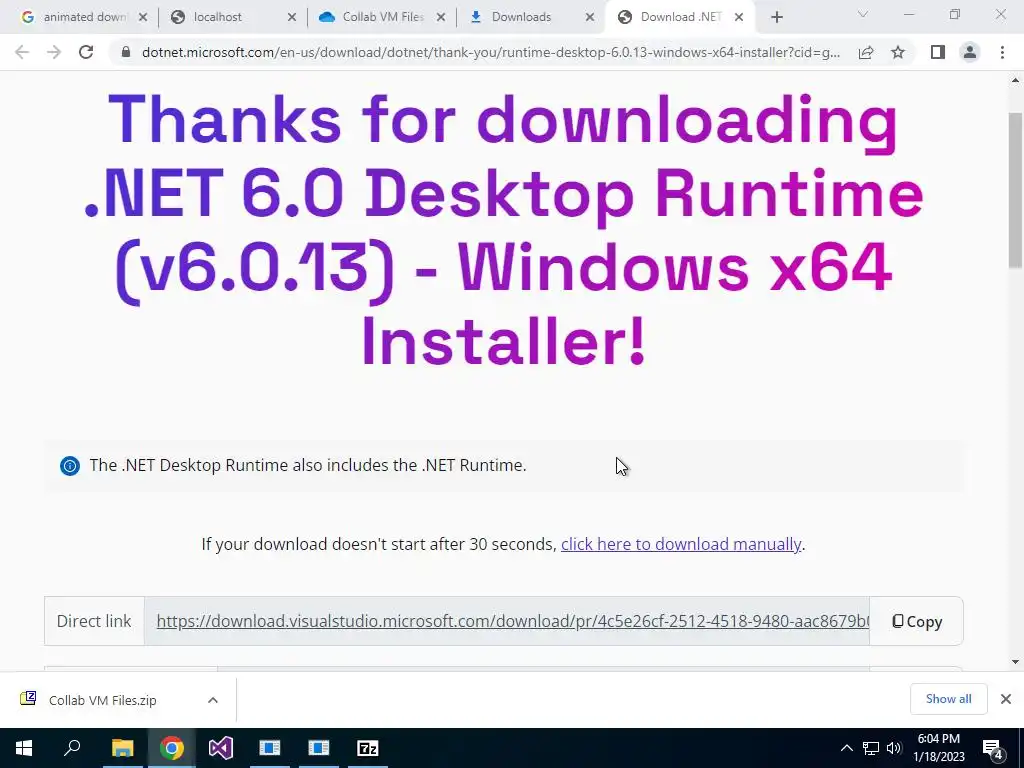Screen dimensions: 1024x768
Task: Open the tab search chevron
Action: tap(863, 14)
